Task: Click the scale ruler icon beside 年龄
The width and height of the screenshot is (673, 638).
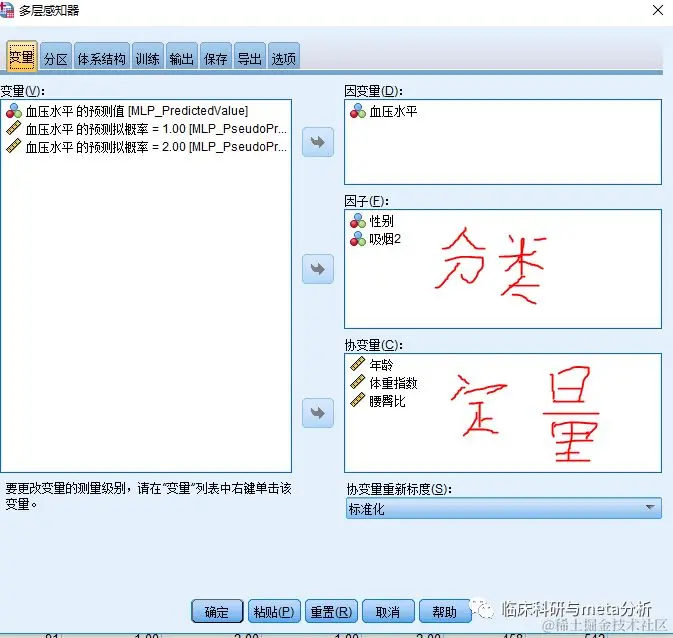Action: (x=358, y=364)
